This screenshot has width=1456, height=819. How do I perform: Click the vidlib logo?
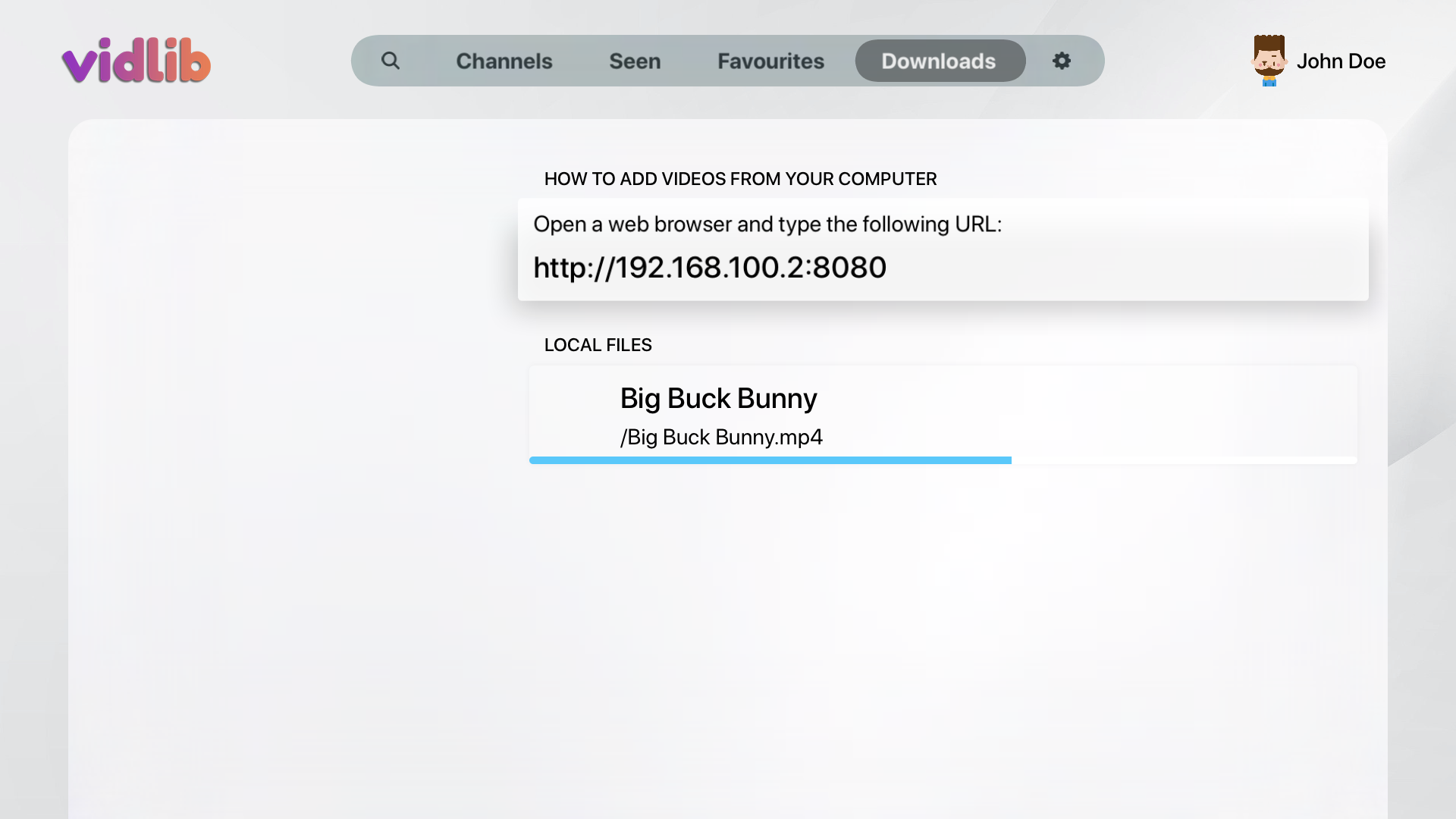136,61
